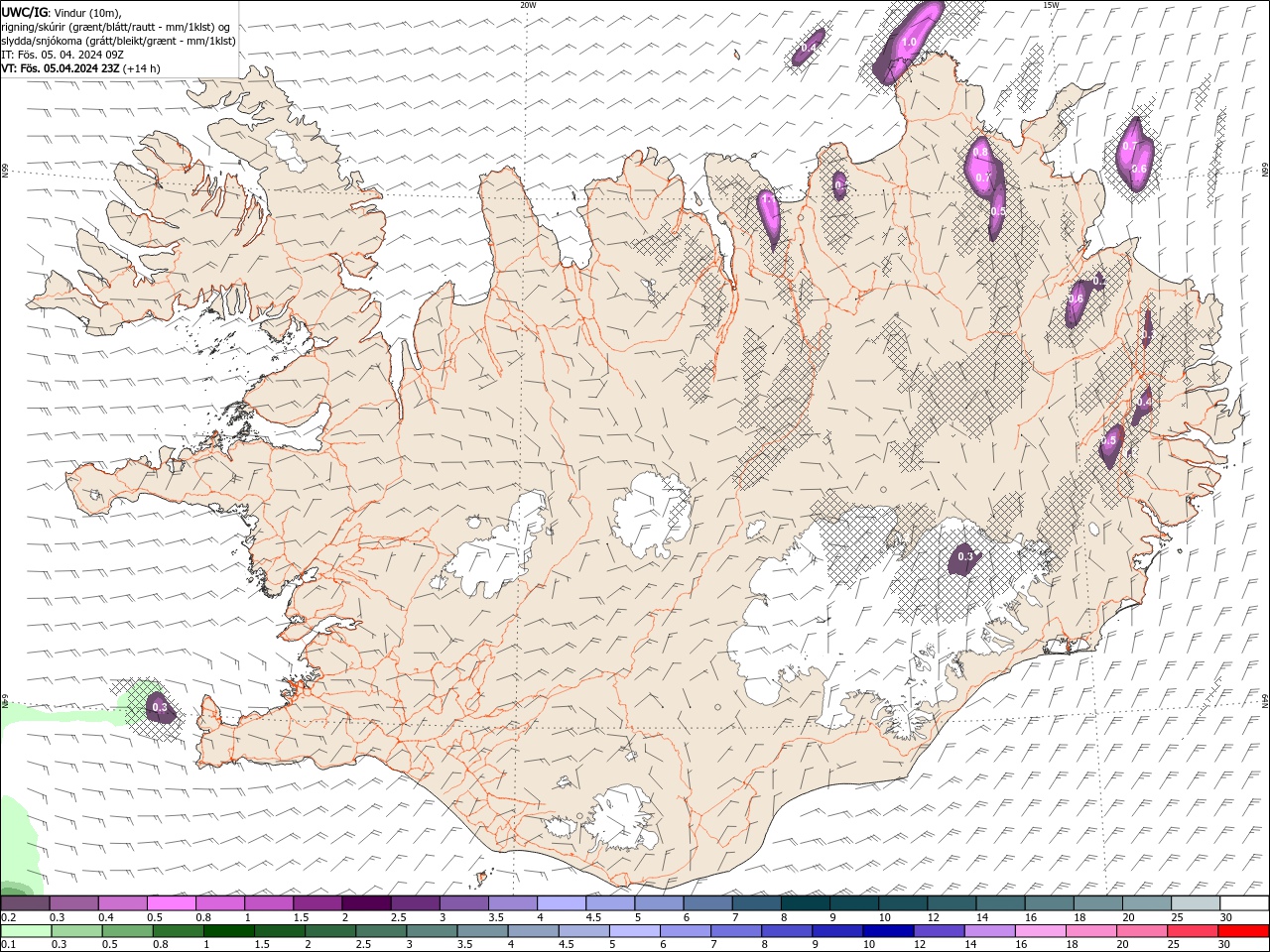Viewport: 1270px width, 952px height.
Task: Click the 'slydda/snjókoma' legend description line
Action: click(119, 41)
